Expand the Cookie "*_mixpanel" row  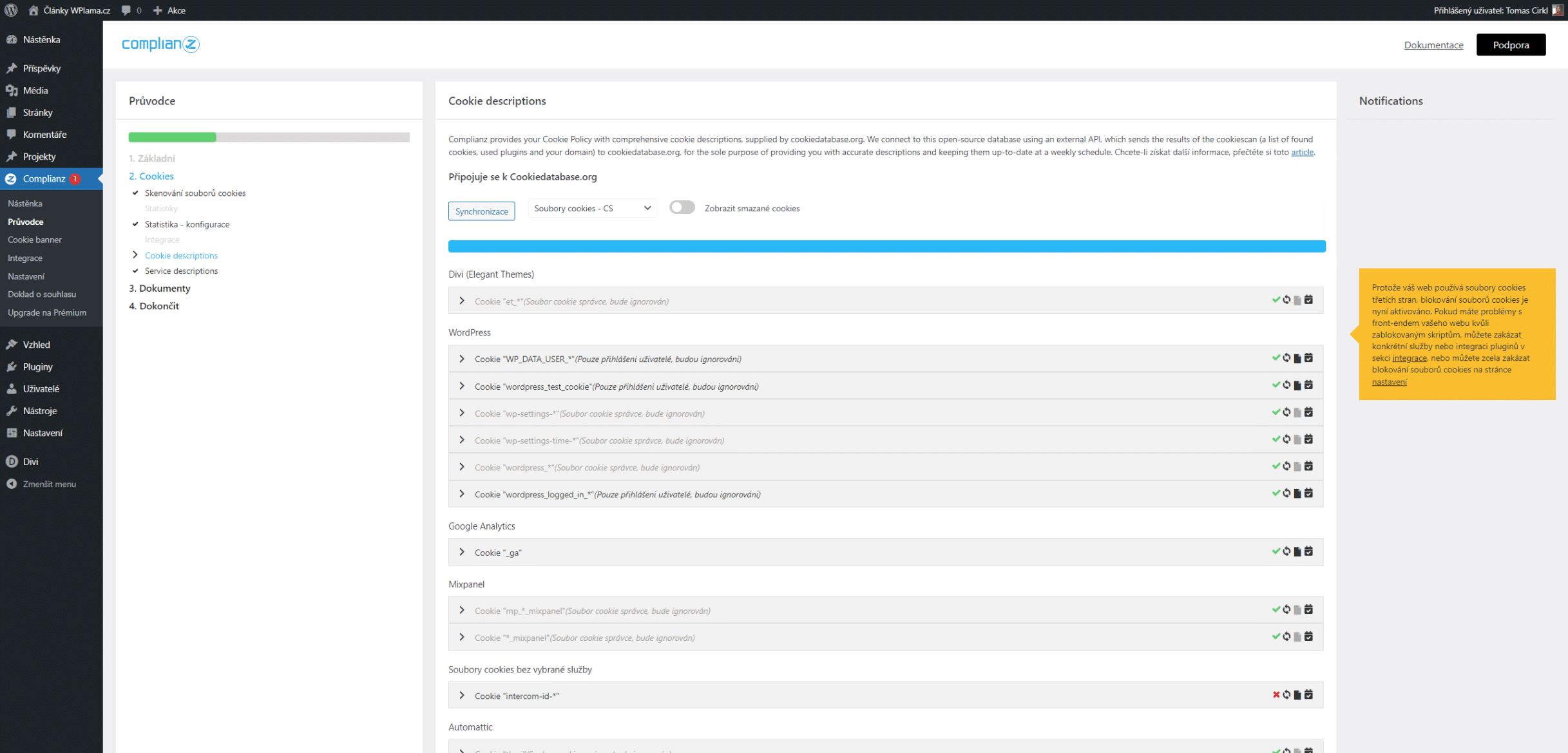point(462,637)
